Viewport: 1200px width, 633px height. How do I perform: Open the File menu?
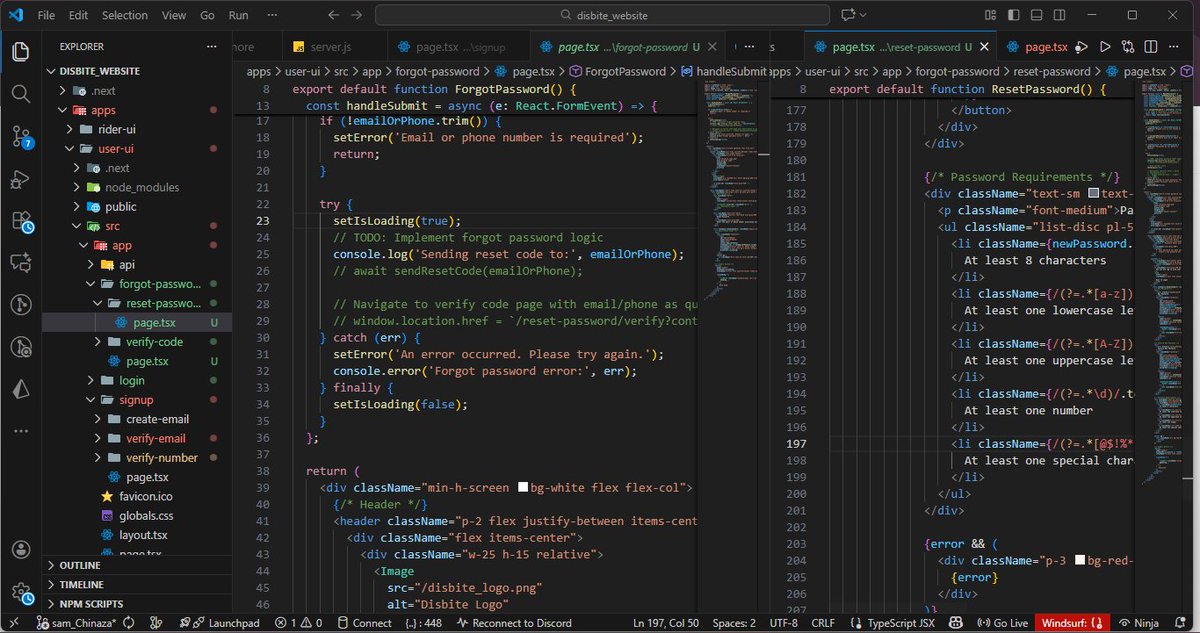[x=46, y=15]
